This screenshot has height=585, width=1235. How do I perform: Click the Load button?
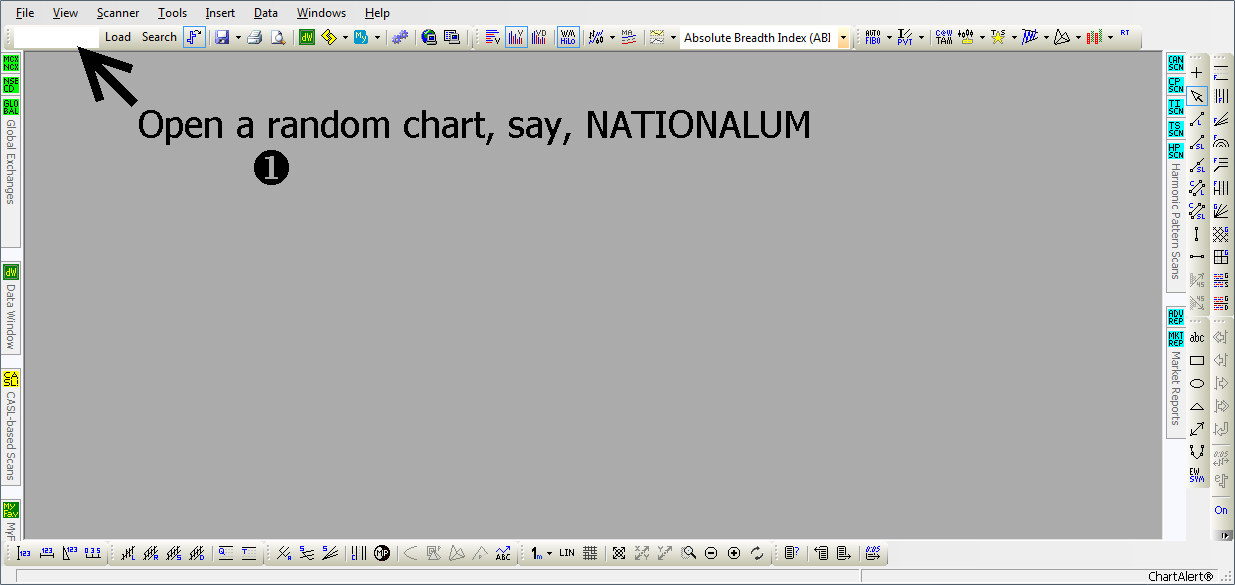[118, 37]
